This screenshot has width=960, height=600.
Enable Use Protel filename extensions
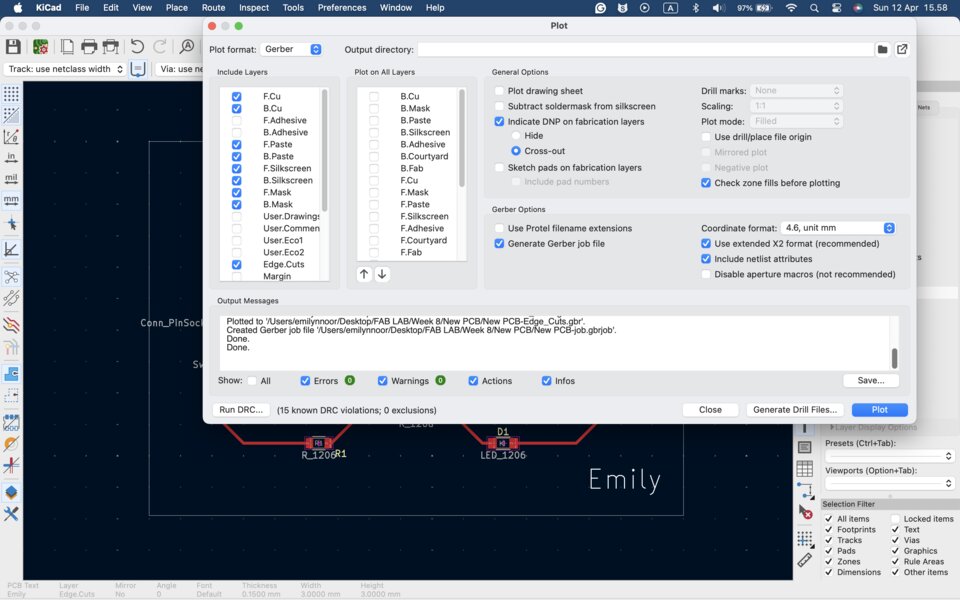[x=499, y=228]
